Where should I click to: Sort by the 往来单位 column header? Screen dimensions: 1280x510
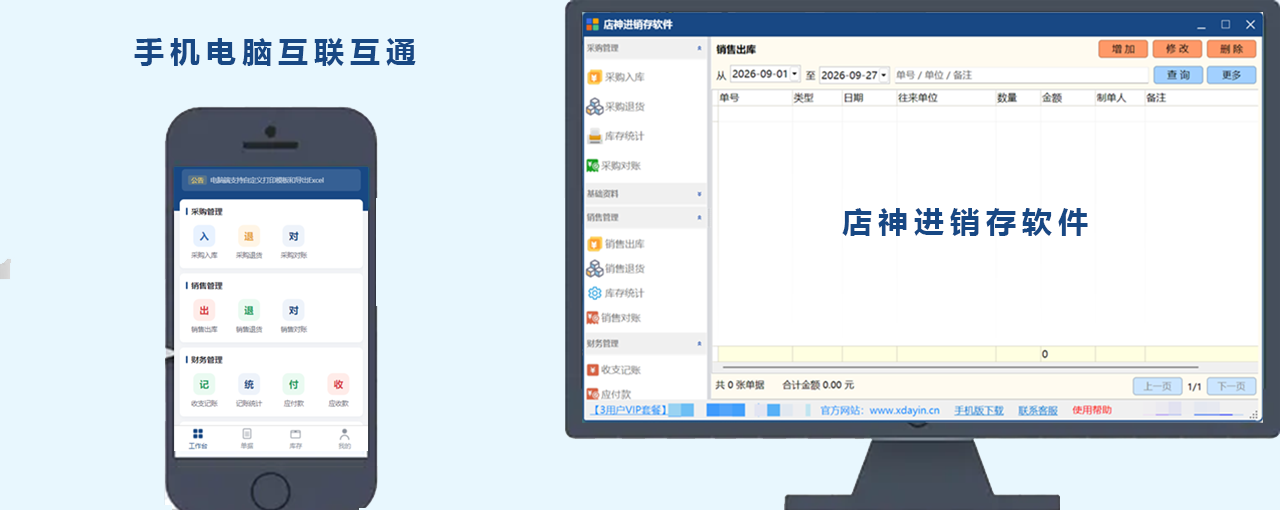point(946,98)
